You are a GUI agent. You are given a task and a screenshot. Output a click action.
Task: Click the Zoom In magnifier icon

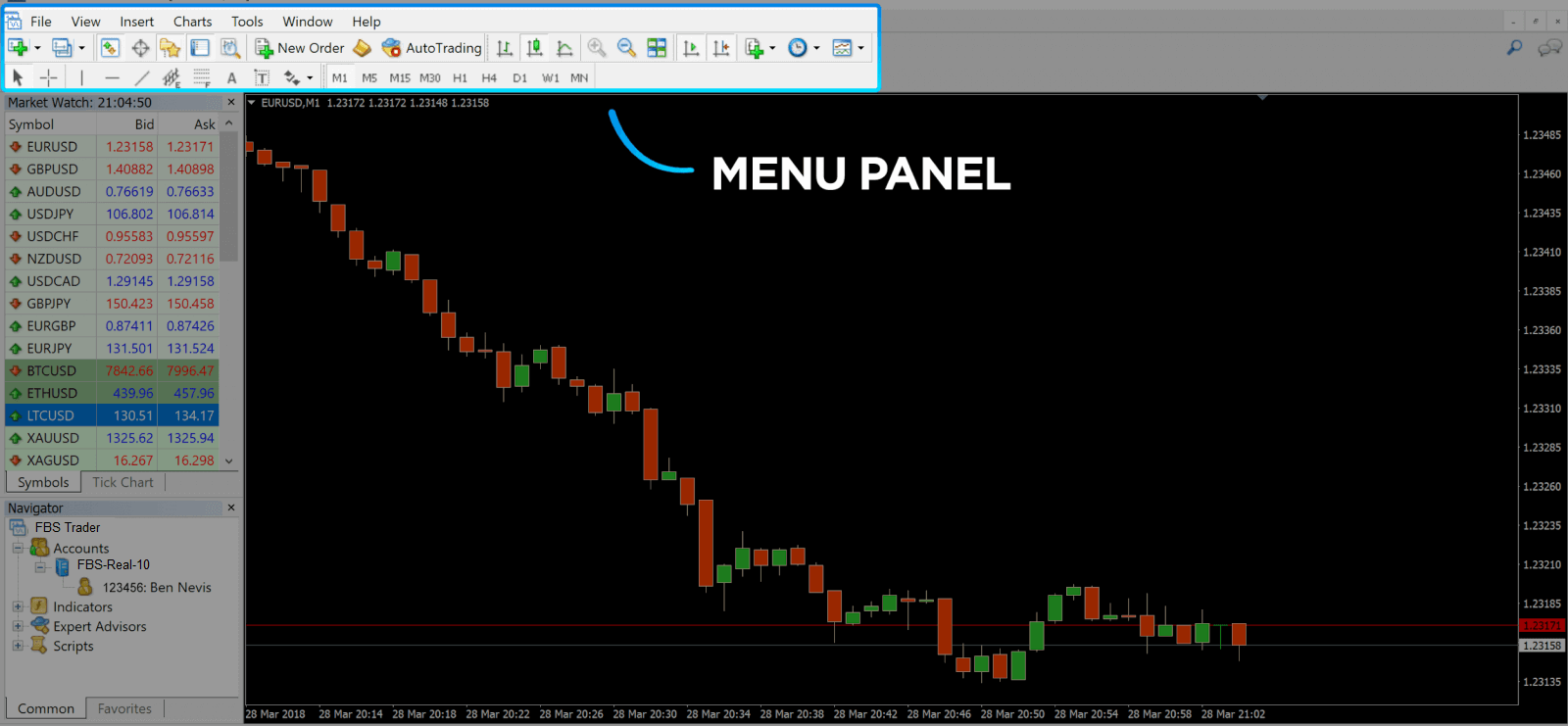tap(596, 48)
